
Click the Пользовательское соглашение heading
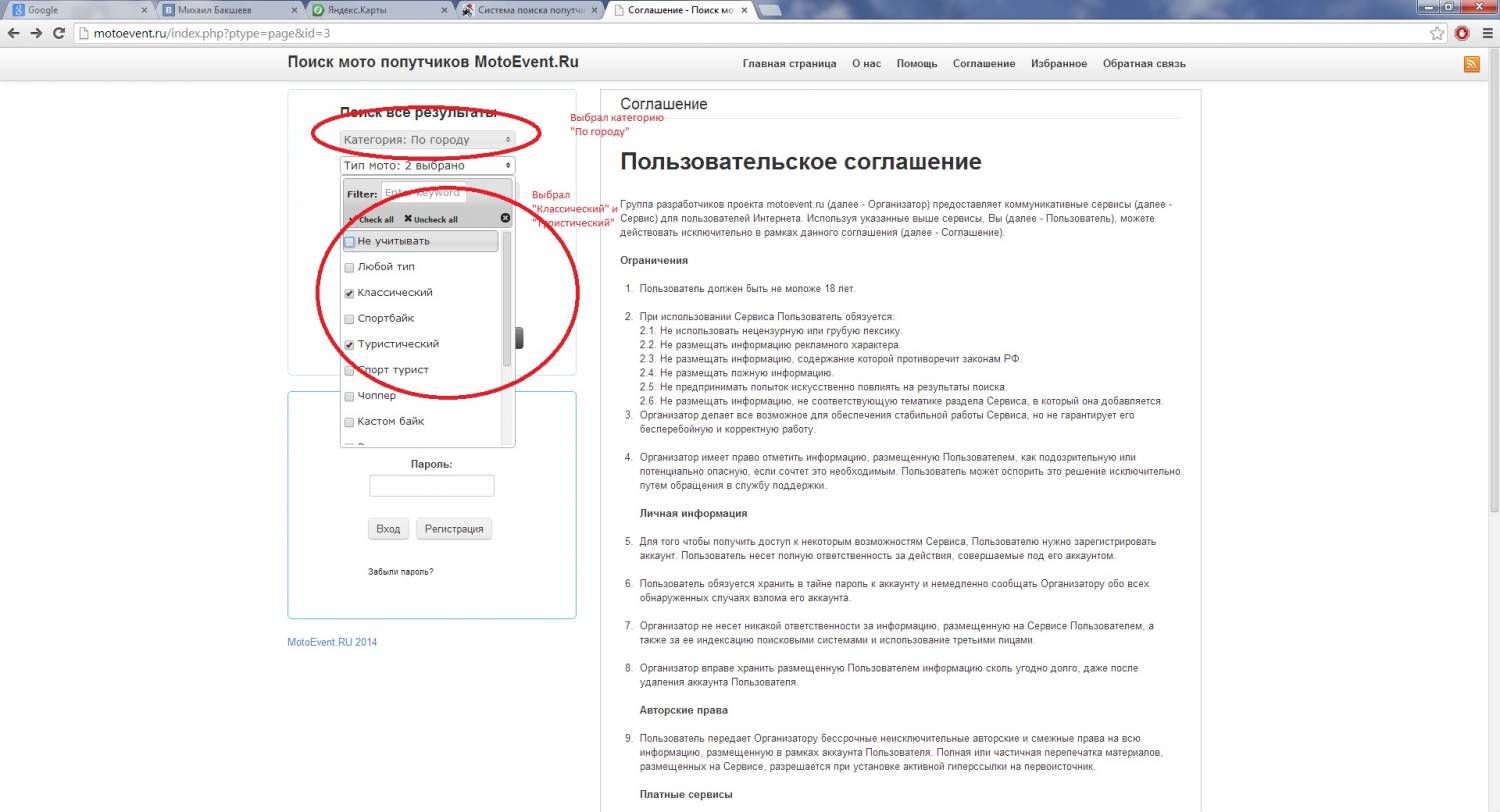tap(801, 162)
